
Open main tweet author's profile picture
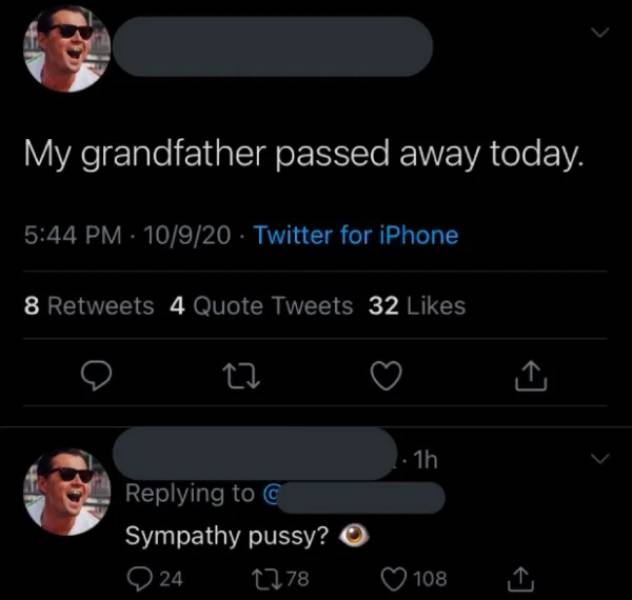(66, 49)
